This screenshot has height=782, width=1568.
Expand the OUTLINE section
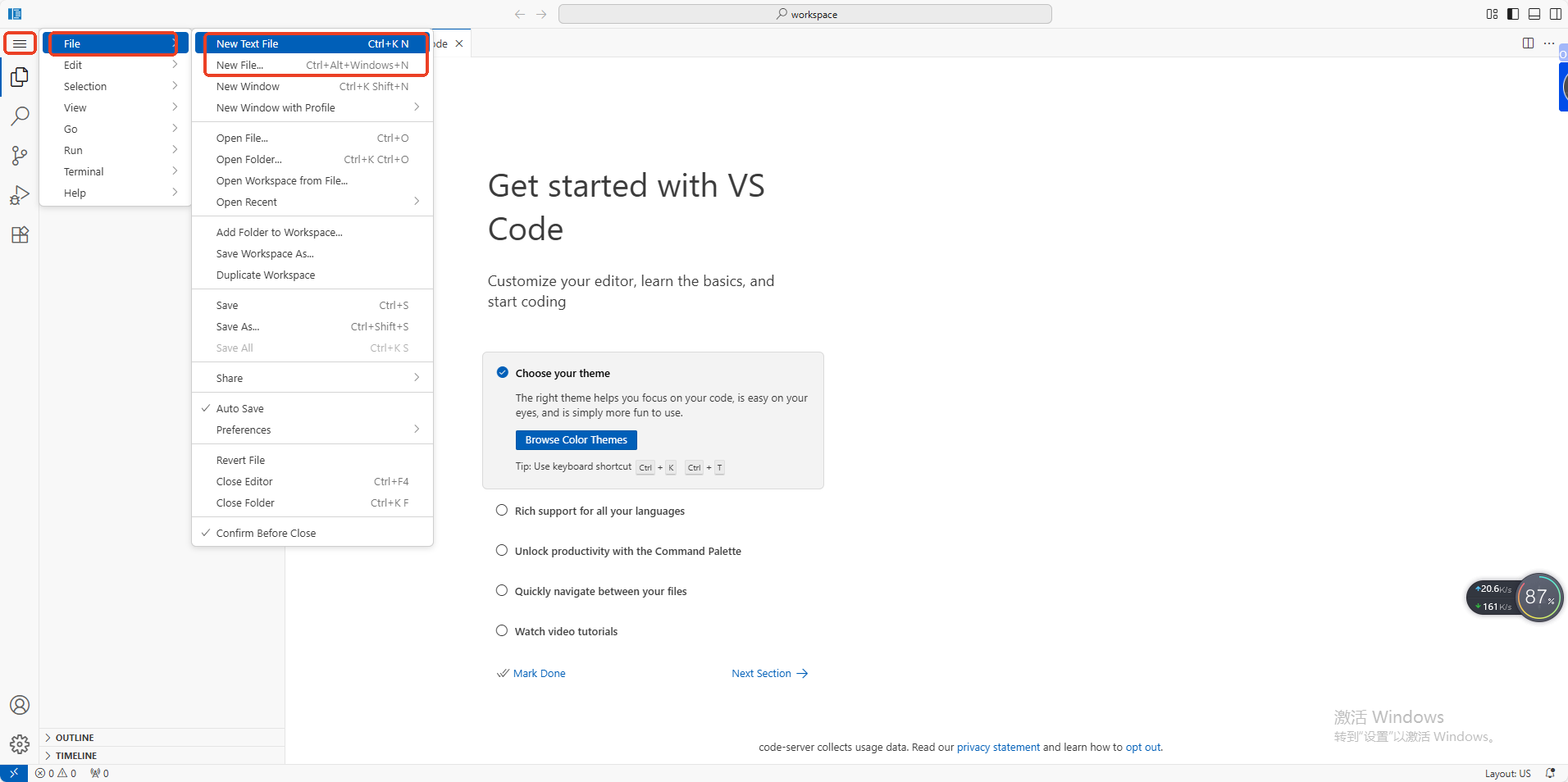(162, 738)
